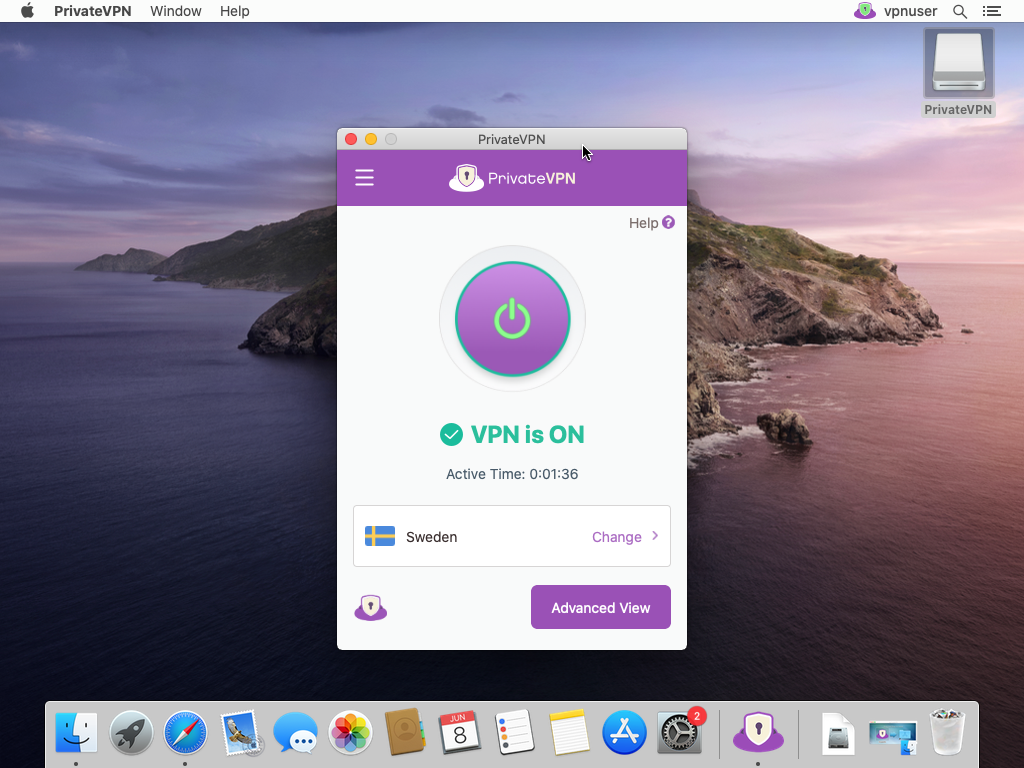Open the Help menu in menu bar

235,11
